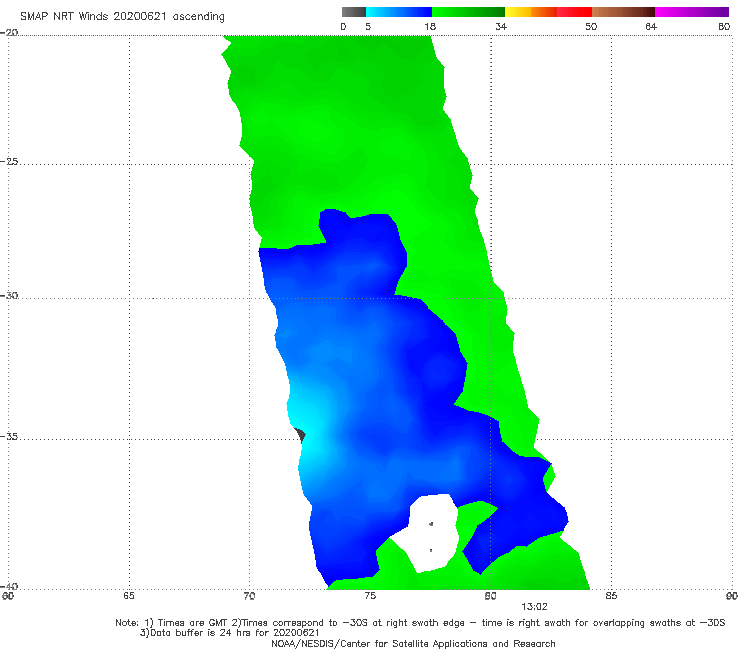
Task: Click the "75" longitude axis label
Action: click(x=370, y=596)
